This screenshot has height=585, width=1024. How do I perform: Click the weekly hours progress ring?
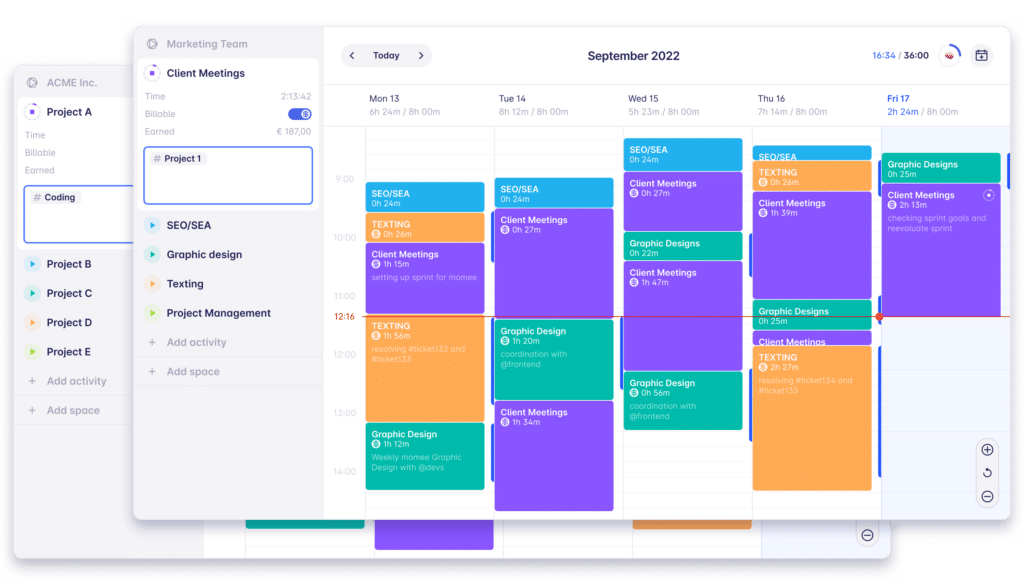coord(951,54)
